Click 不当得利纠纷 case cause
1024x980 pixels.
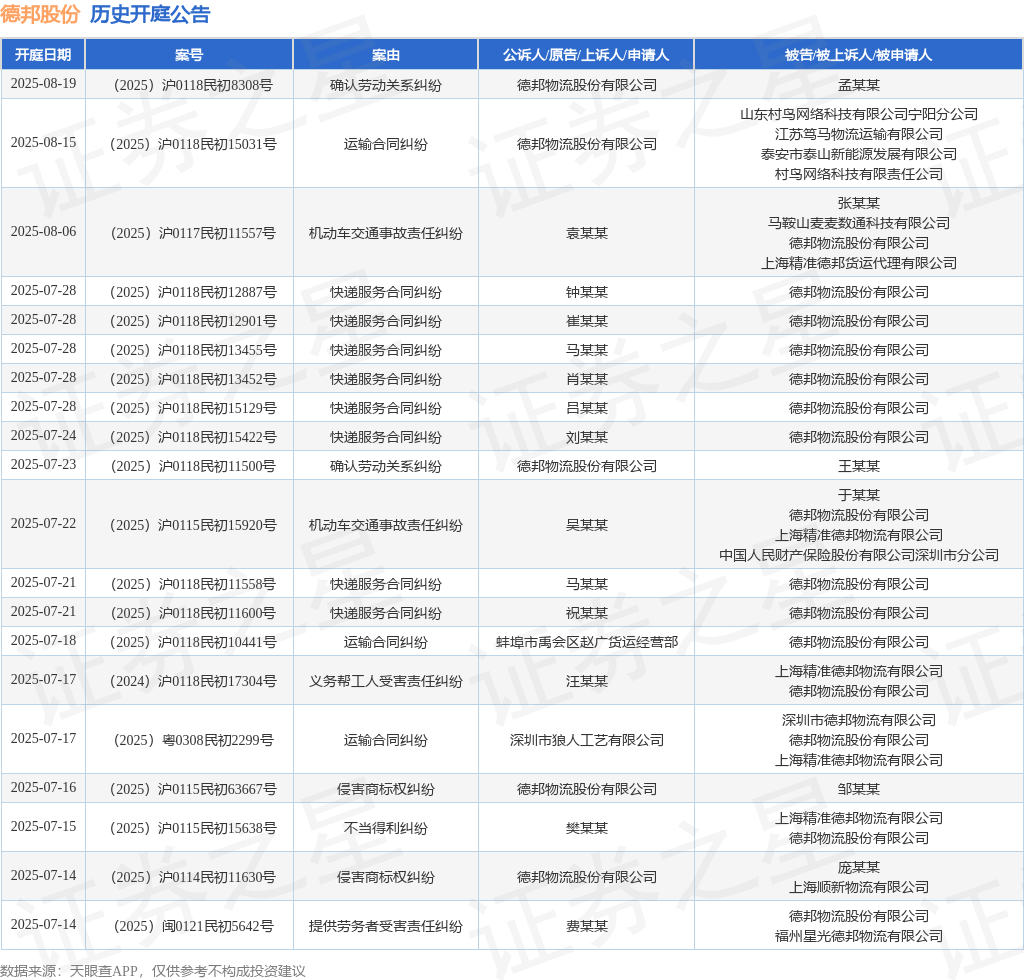click(385, 828)
